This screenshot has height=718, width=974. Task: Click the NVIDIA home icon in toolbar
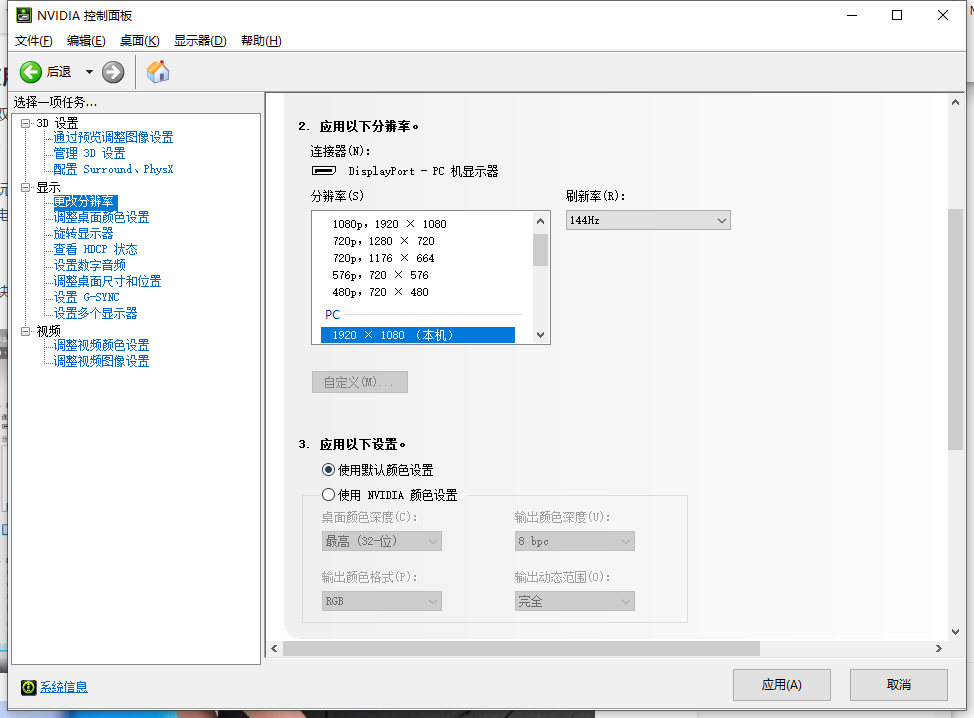click(x=156, y=71)
